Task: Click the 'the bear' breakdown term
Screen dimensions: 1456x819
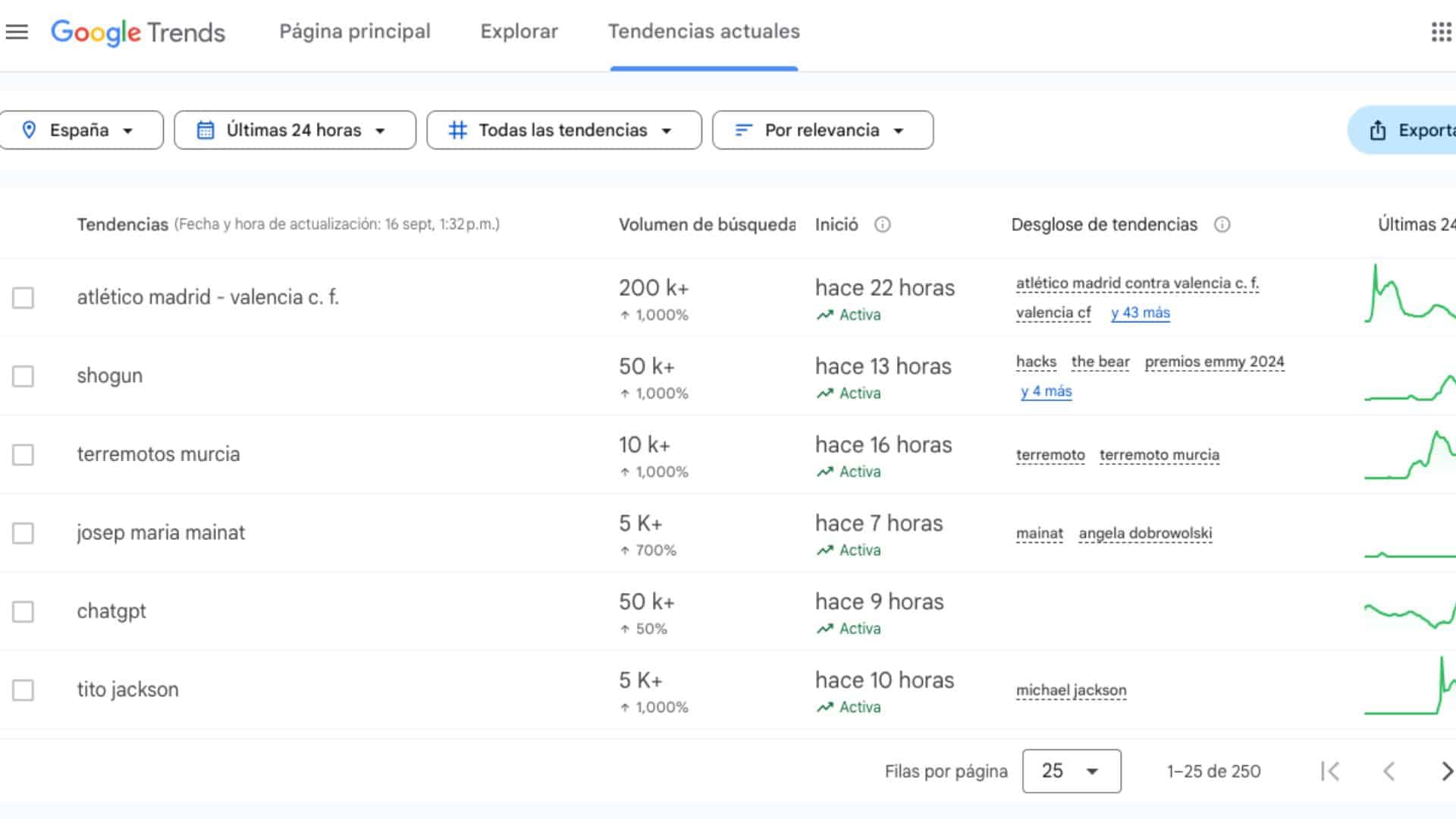Action: point(1100,362)
